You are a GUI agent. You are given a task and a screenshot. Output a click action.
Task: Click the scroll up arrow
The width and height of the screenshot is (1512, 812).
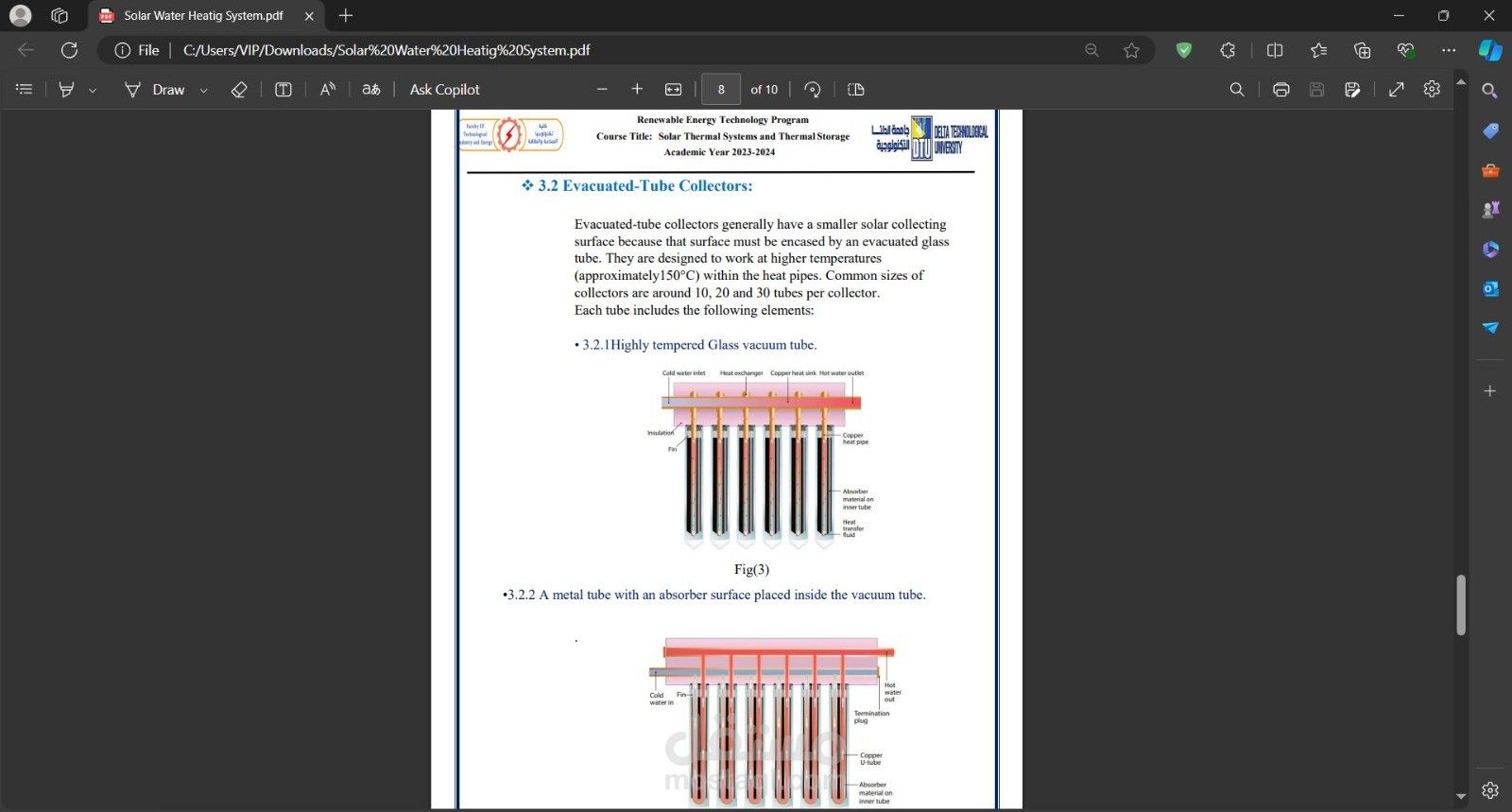1461,81
